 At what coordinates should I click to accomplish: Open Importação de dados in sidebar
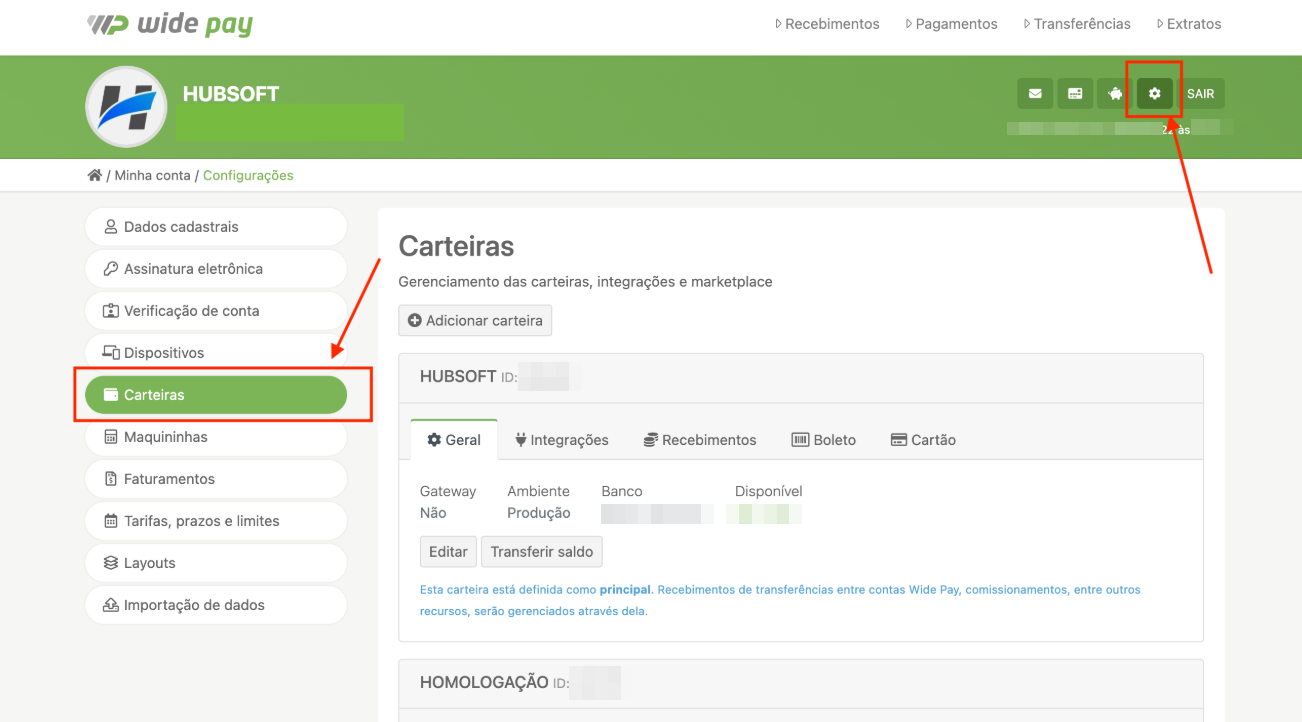[216, 605]
